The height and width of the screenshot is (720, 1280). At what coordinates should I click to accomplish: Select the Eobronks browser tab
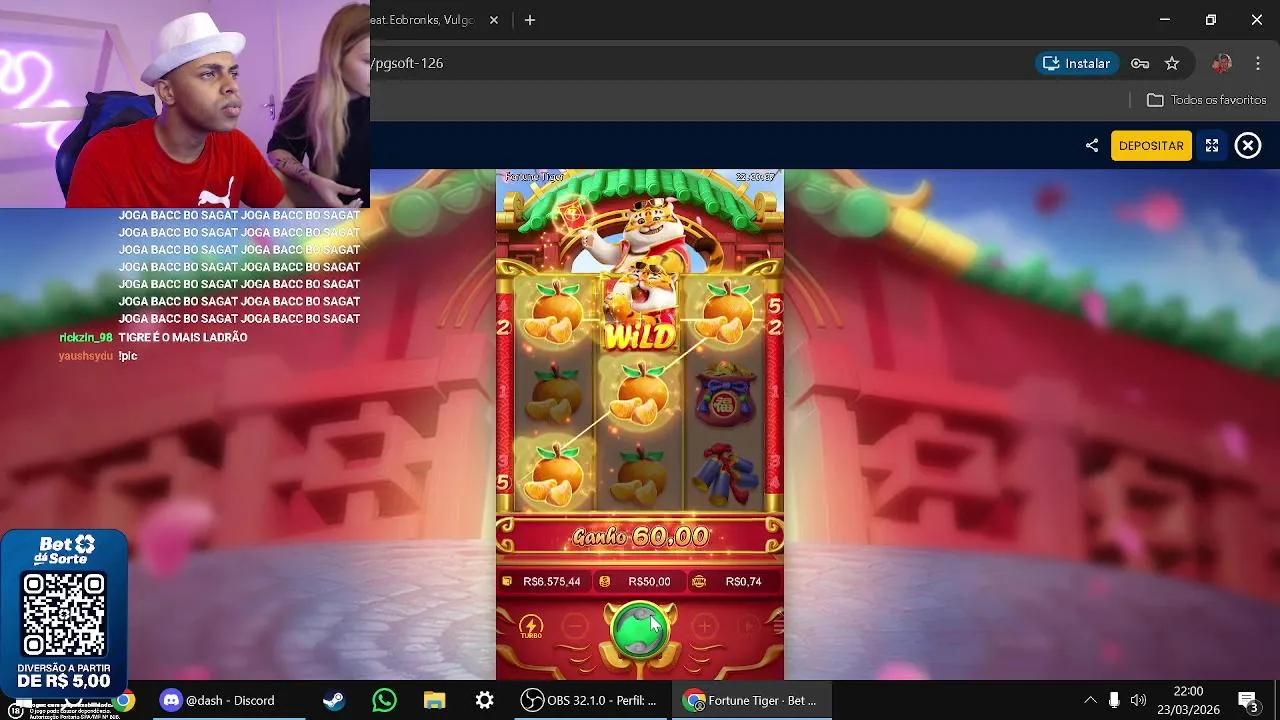423,20
